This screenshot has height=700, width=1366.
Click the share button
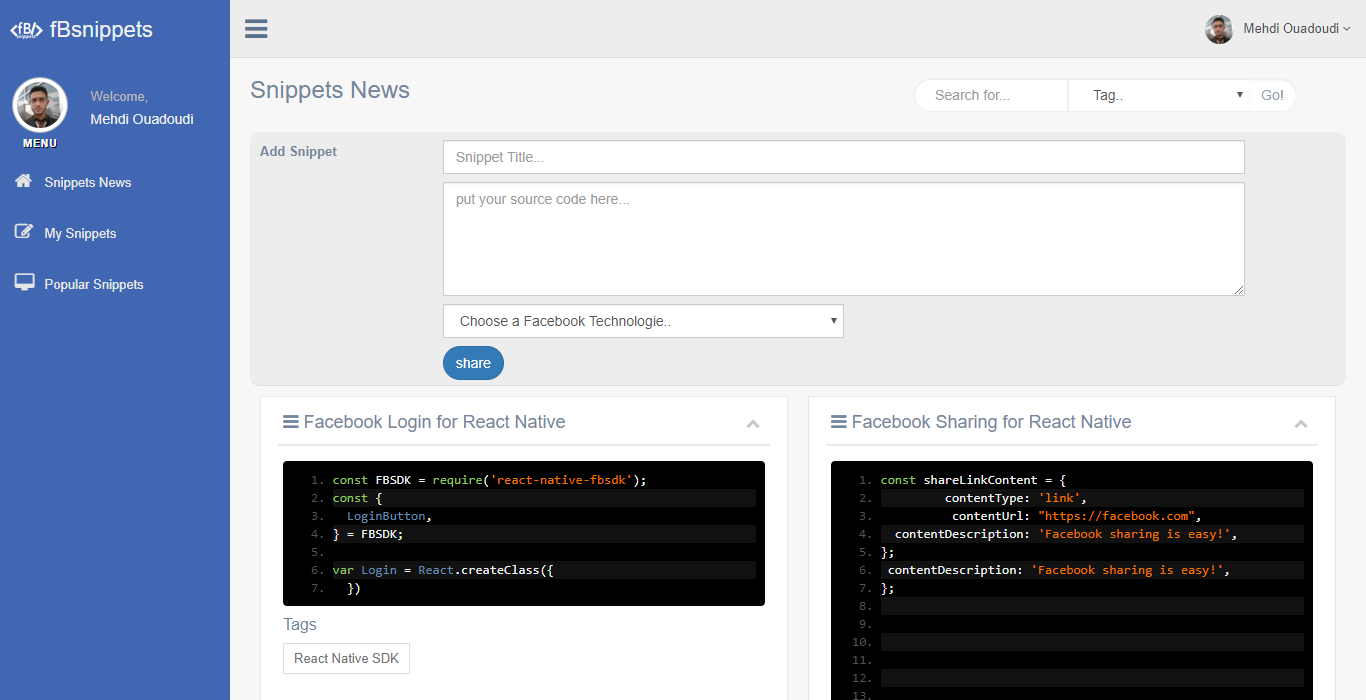pos(473,363)
